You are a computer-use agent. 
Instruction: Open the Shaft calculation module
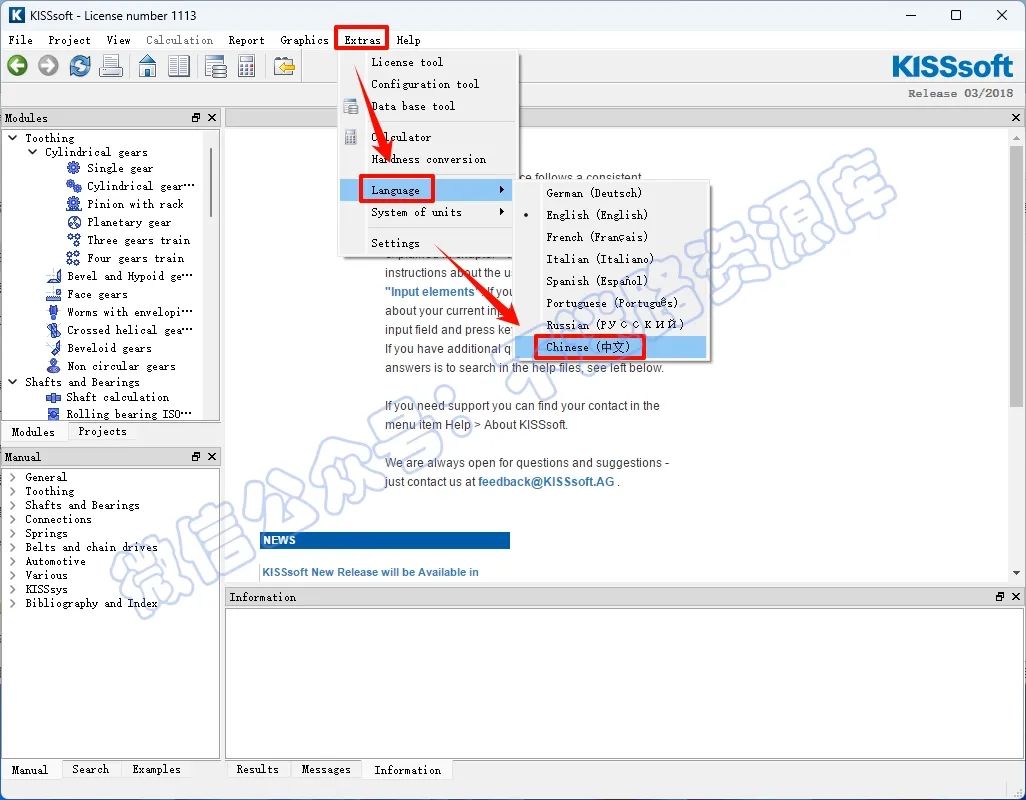[108, 397]
